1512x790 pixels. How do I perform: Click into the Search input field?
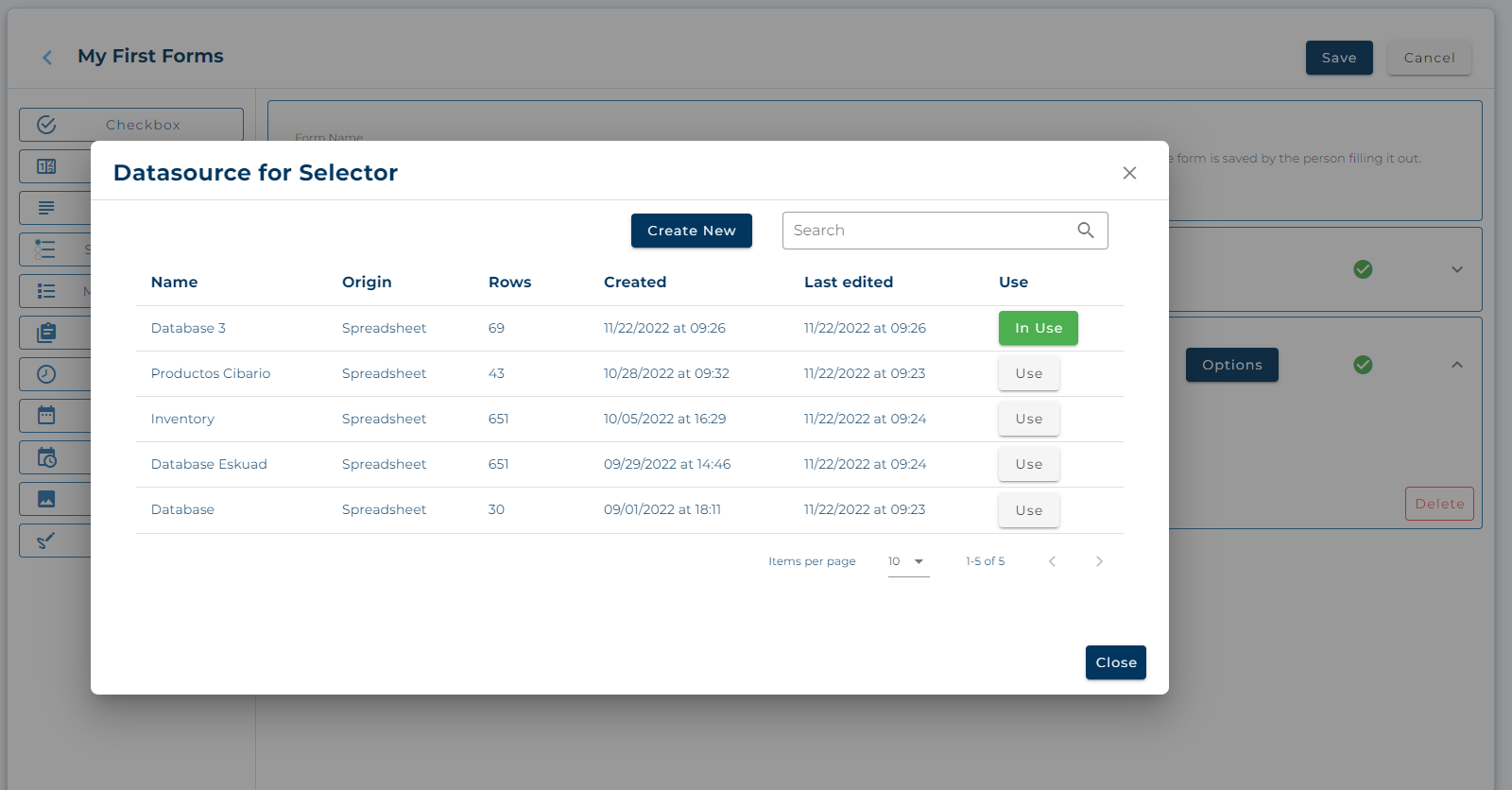[x=926, y=231]
